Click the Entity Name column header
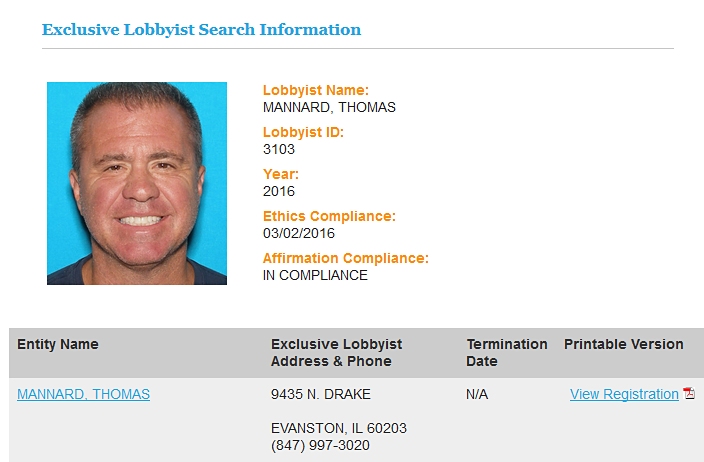The height and width of the screenshot is (462, 704). point(58,344)
